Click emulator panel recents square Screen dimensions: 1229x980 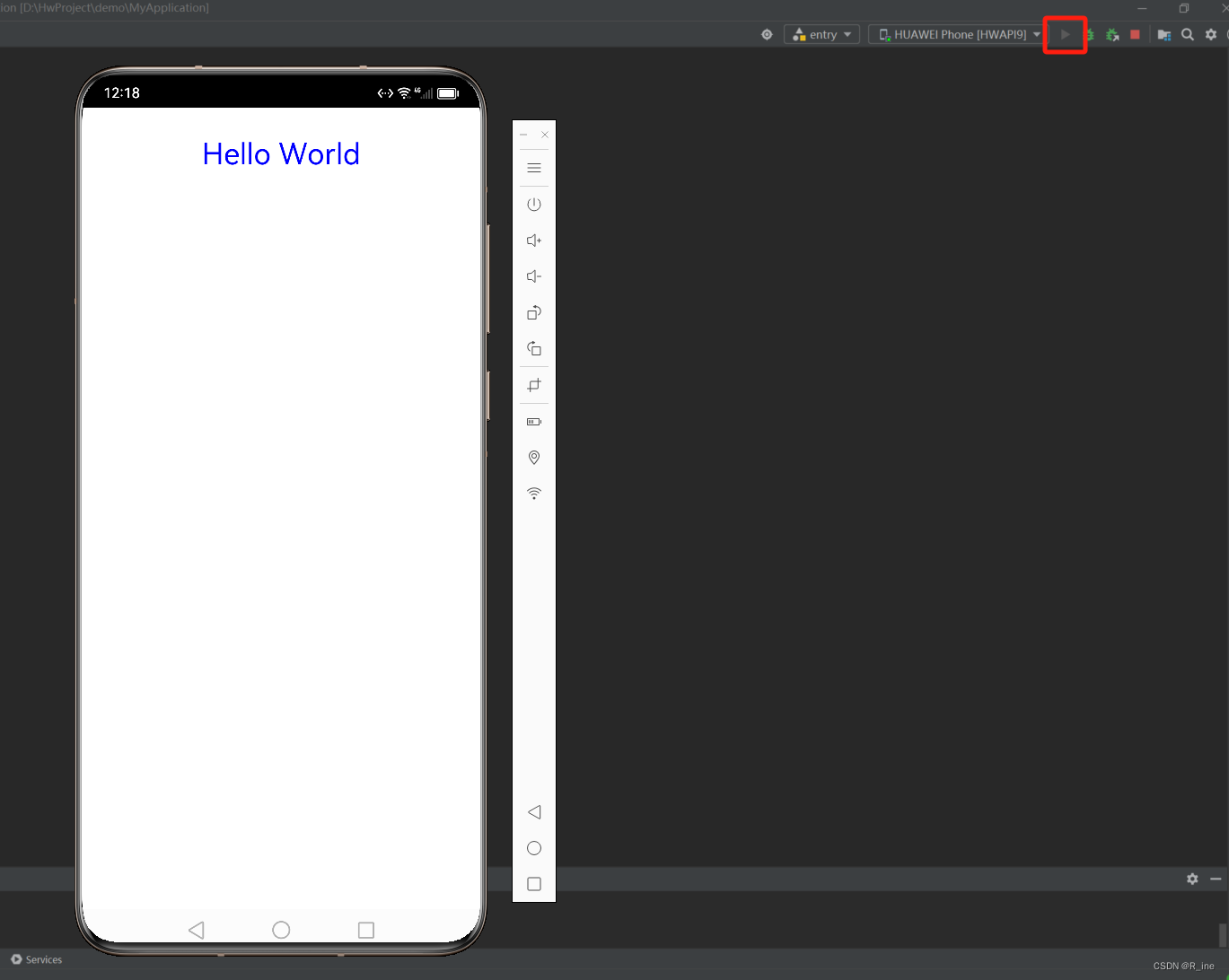click(534, 884)
